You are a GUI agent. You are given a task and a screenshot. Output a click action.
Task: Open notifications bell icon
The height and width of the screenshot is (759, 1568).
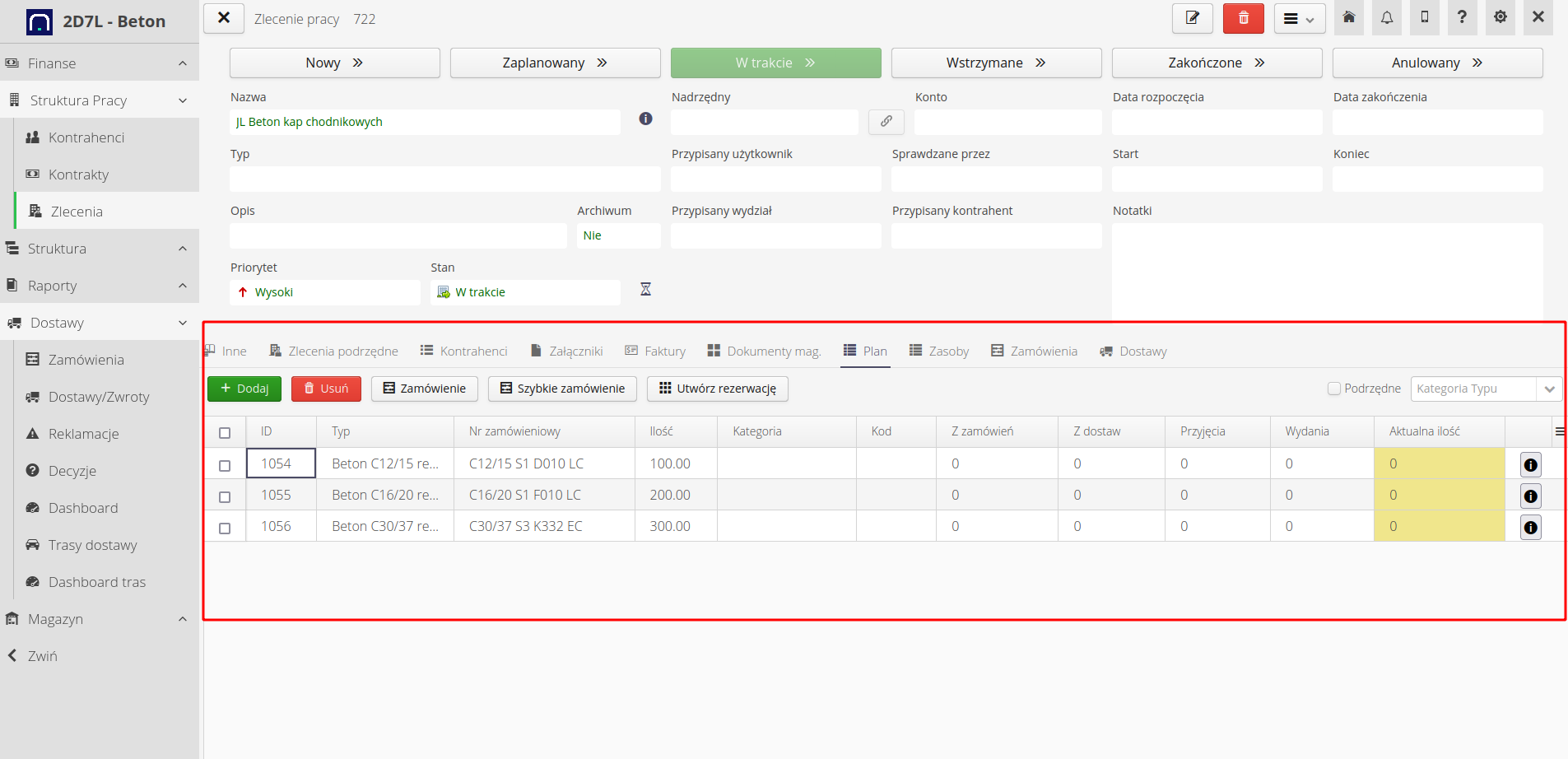(x=1387, y=17)
